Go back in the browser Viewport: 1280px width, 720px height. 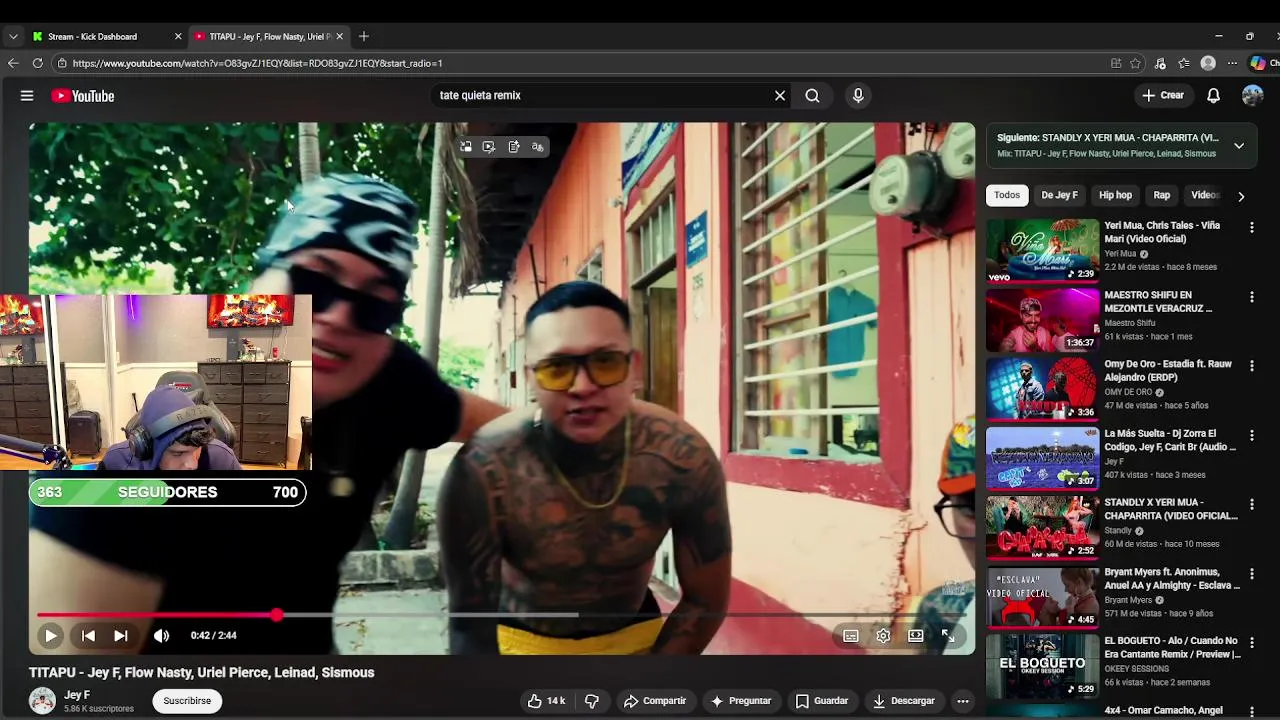(x=13, y=63)
